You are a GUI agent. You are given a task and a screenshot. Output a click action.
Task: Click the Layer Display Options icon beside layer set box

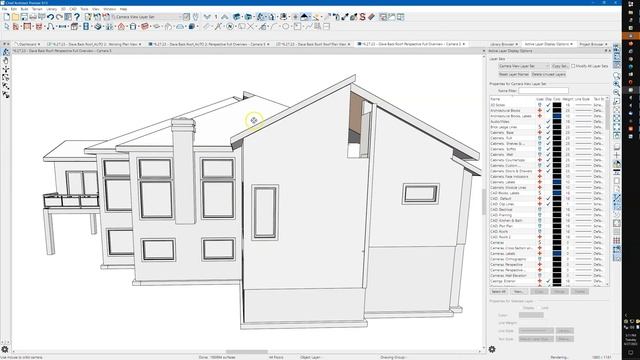[187, 17]
